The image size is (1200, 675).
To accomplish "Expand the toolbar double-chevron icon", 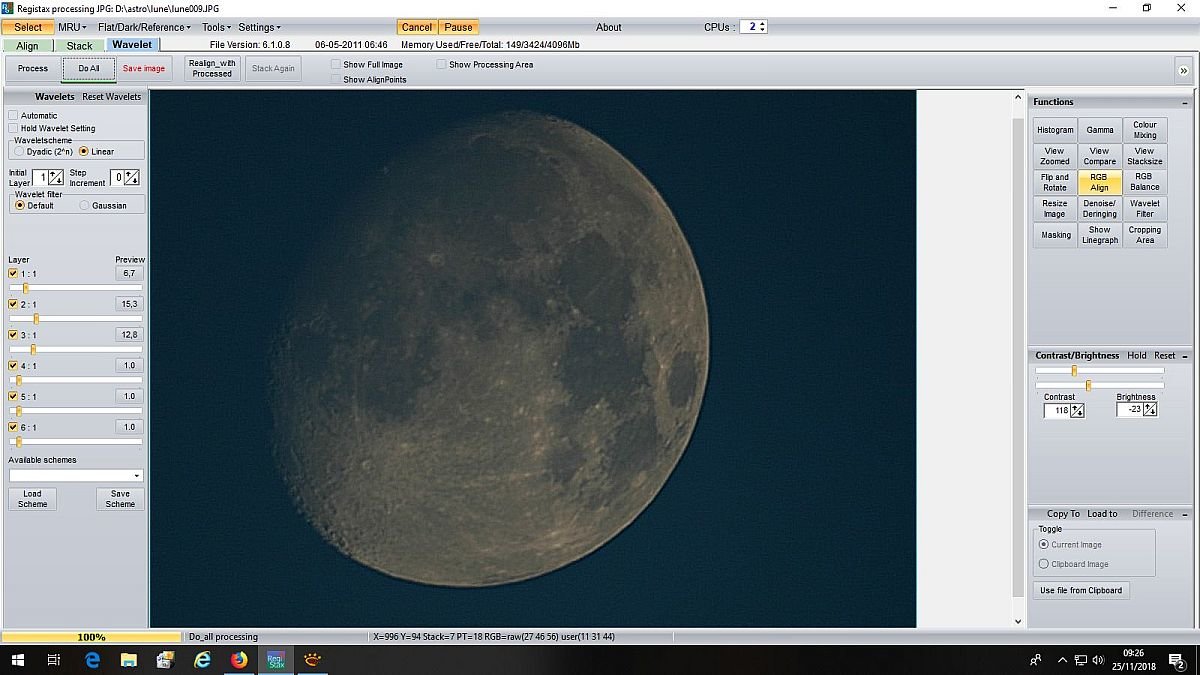I will [x=1183, y=69].
